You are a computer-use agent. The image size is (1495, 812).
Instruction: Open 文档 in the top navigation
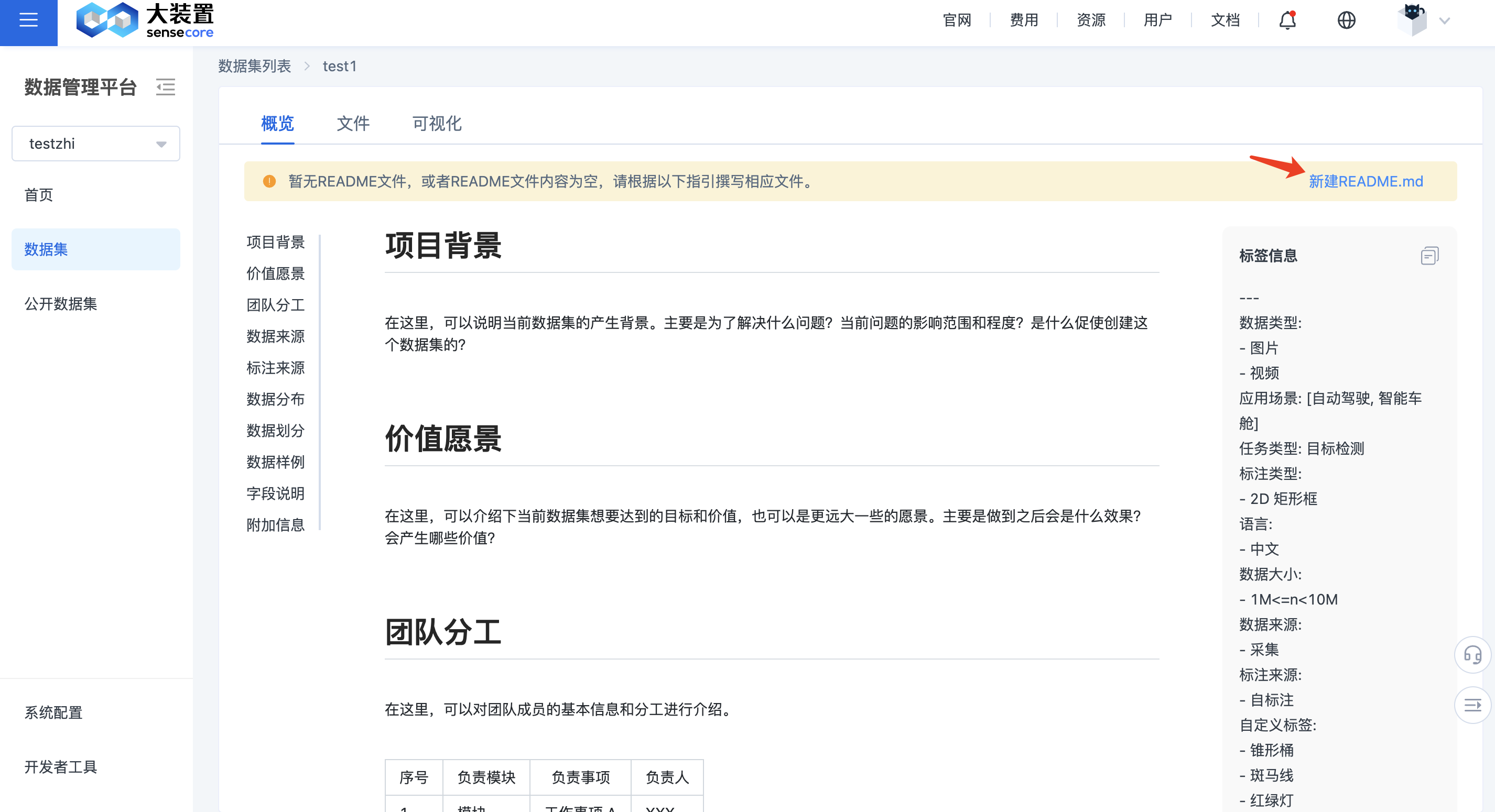1226,19
